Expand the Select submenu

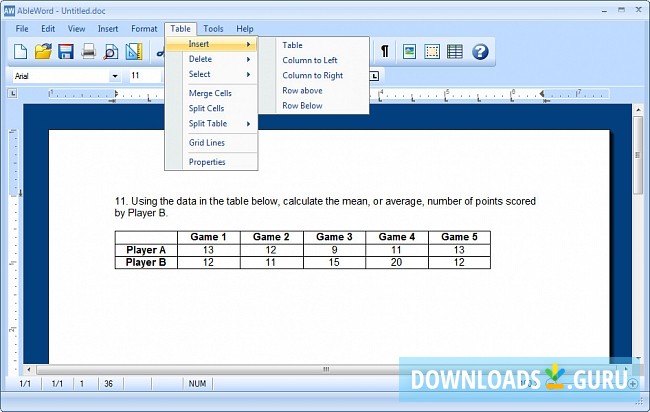click(x=211, y=74)
